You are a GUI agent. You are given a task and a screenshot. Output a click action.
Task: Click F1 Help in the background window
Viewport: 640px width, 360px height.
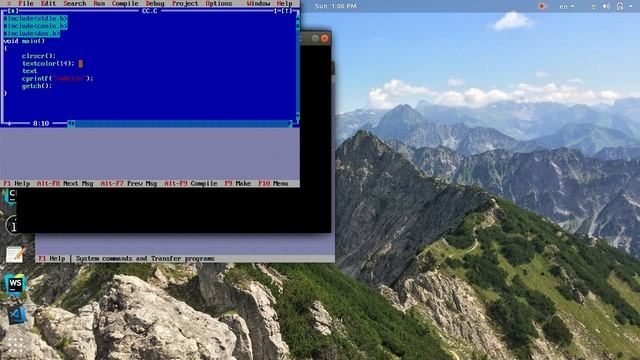point(51,258)
